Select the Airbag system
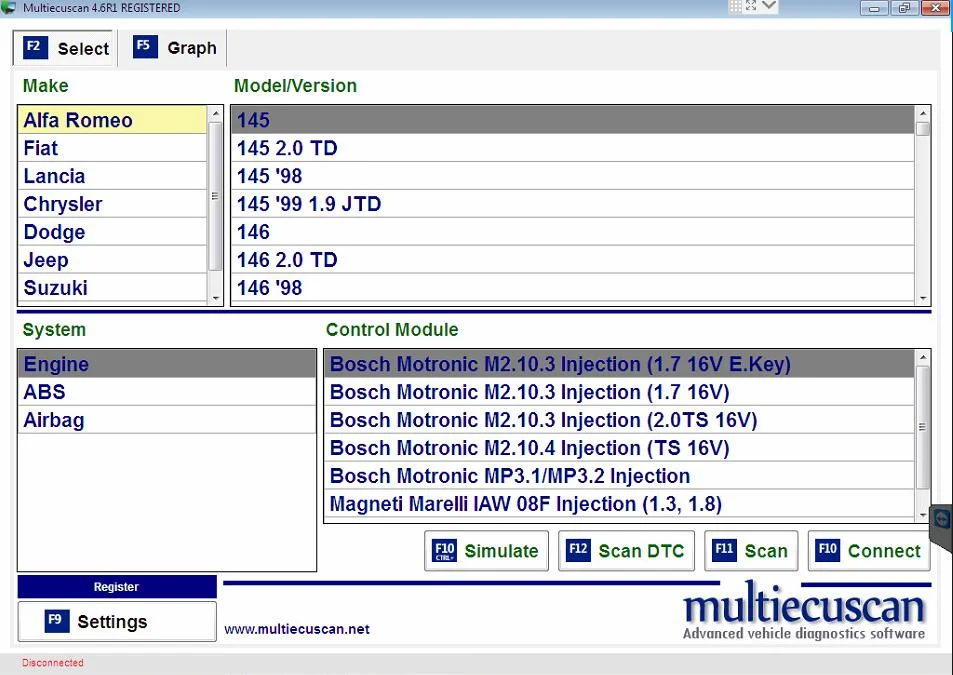 [x=167, y=420]
